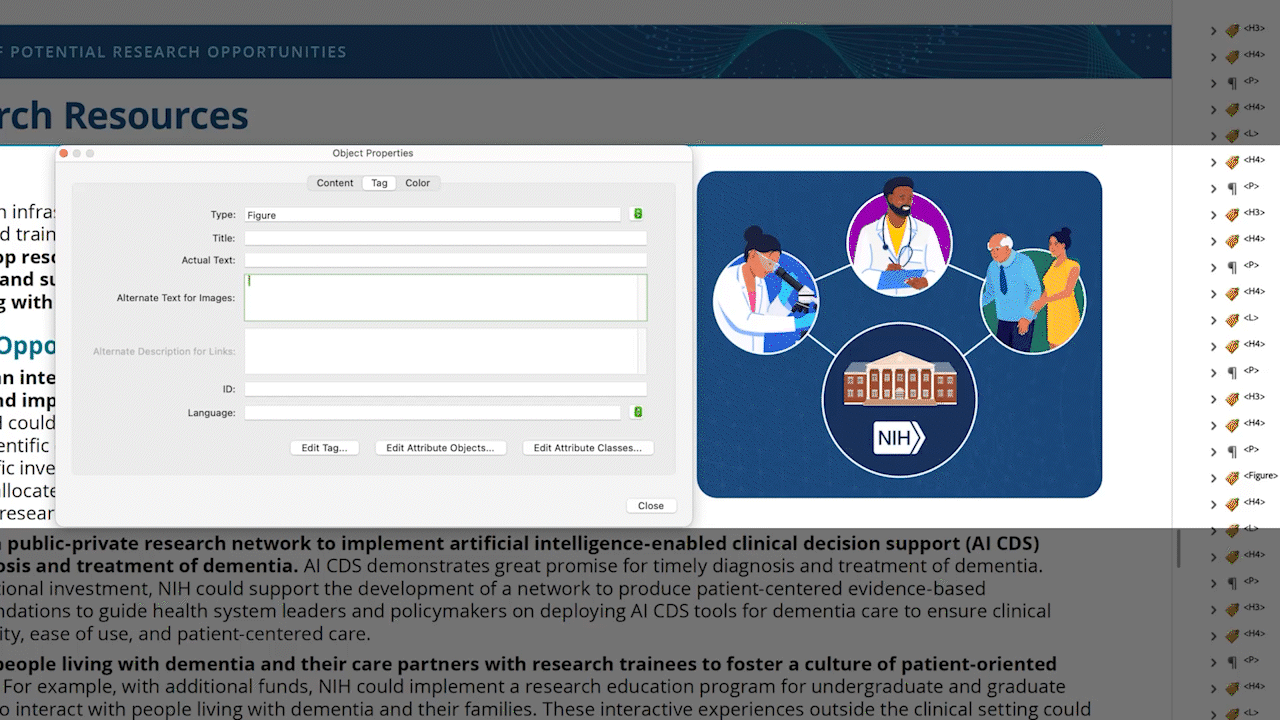Screen dimensions: 1280x720
Task: Click a <P> pilcrow paragraph icon
Action: [1230, 82]
